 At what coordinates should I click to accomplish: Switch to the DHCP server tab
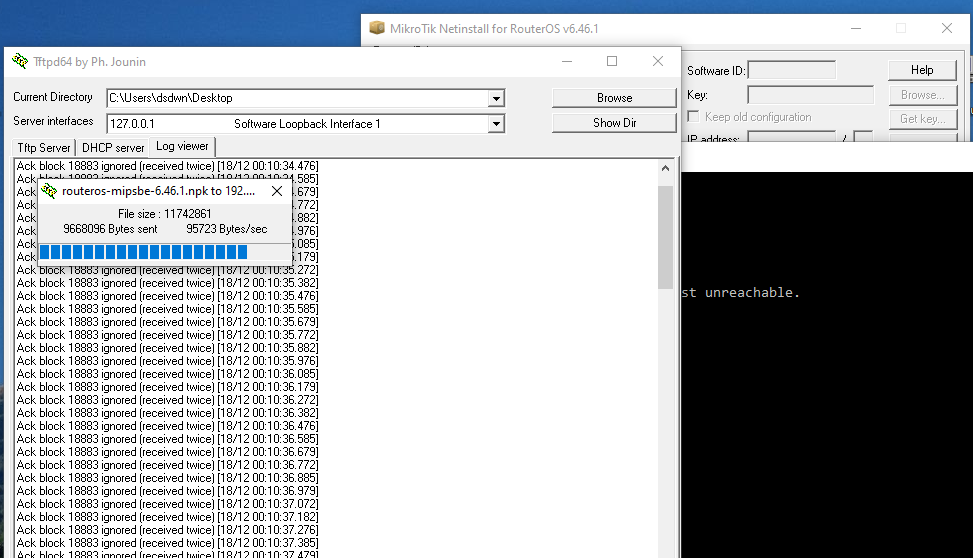click(x=113, y=148)
